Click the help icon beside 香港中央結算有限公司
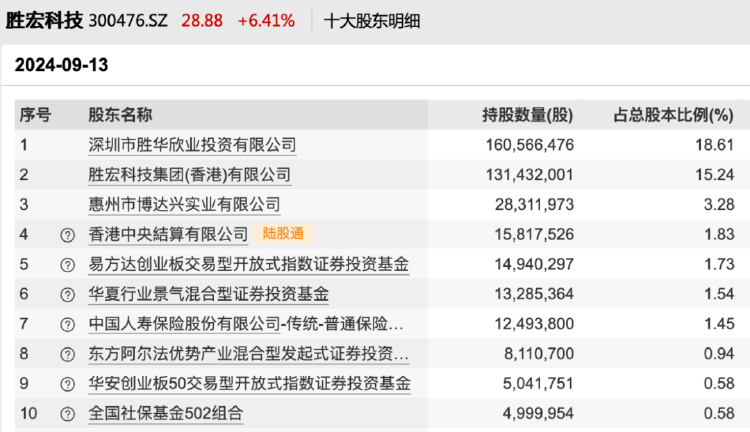This screenshot has height=432, width=750. pos(67,235)
